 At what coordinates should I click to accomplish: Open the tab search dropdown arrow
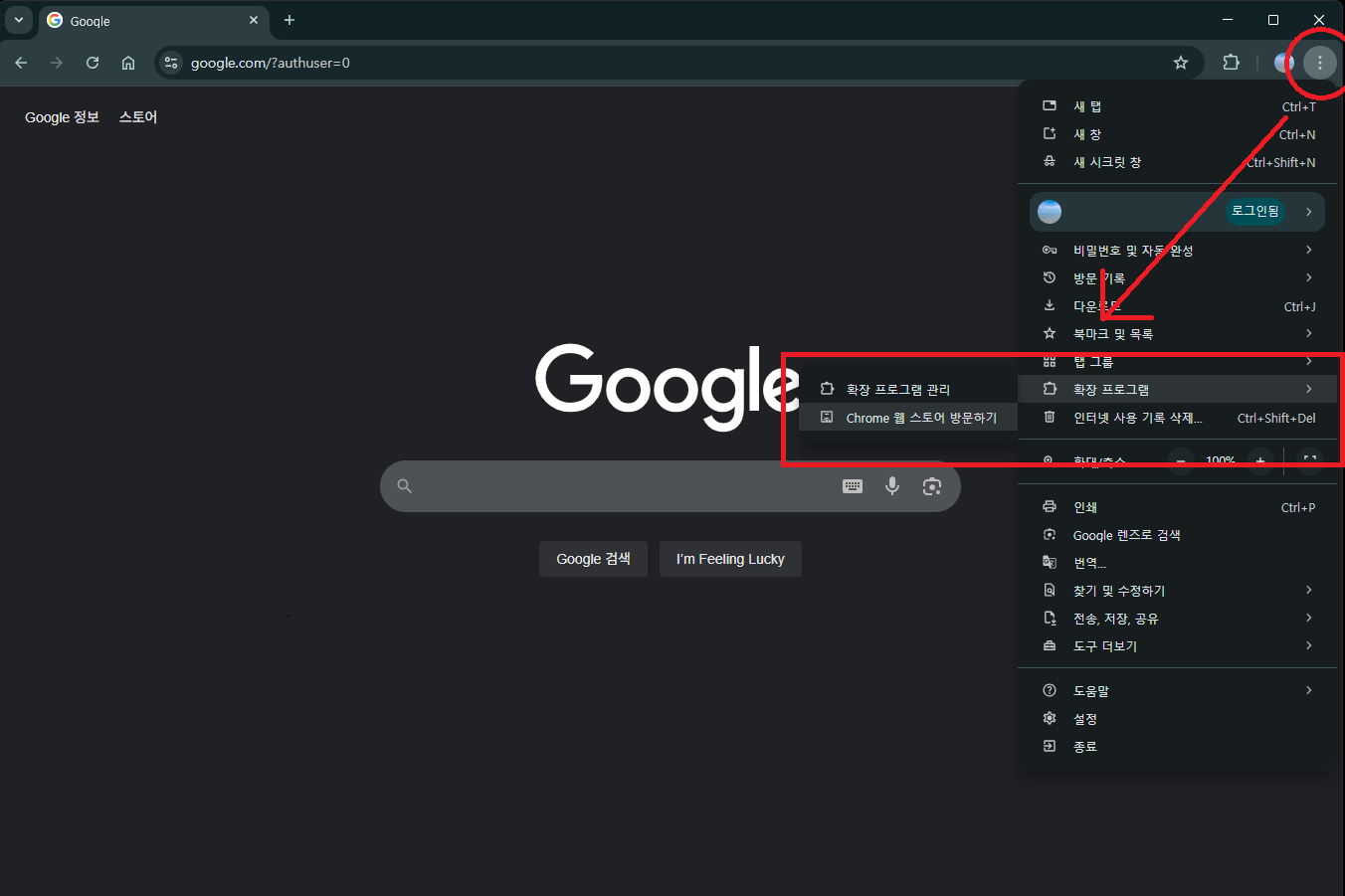click(x=18, y=20)
